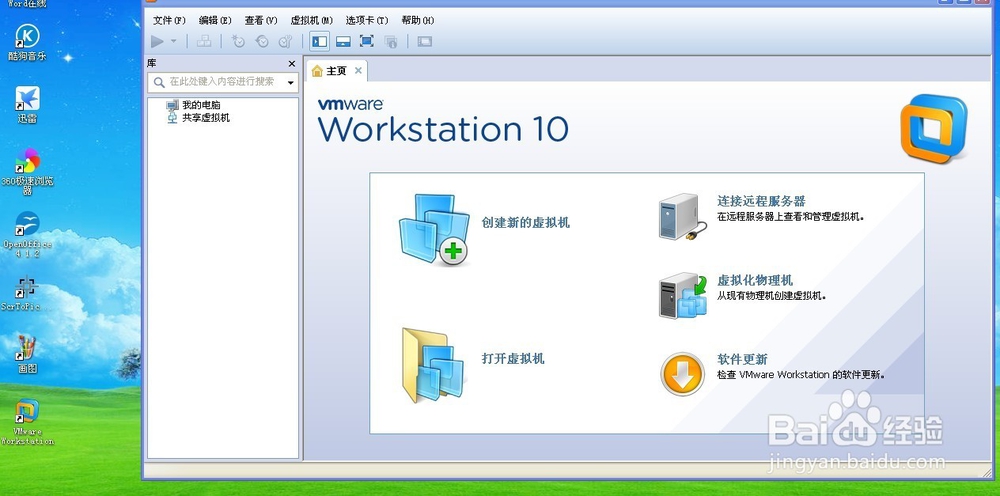The height and width of the screenshot is (496, 1000).
Task: Open the 虚拟机(M) menu
Action: 312,20
